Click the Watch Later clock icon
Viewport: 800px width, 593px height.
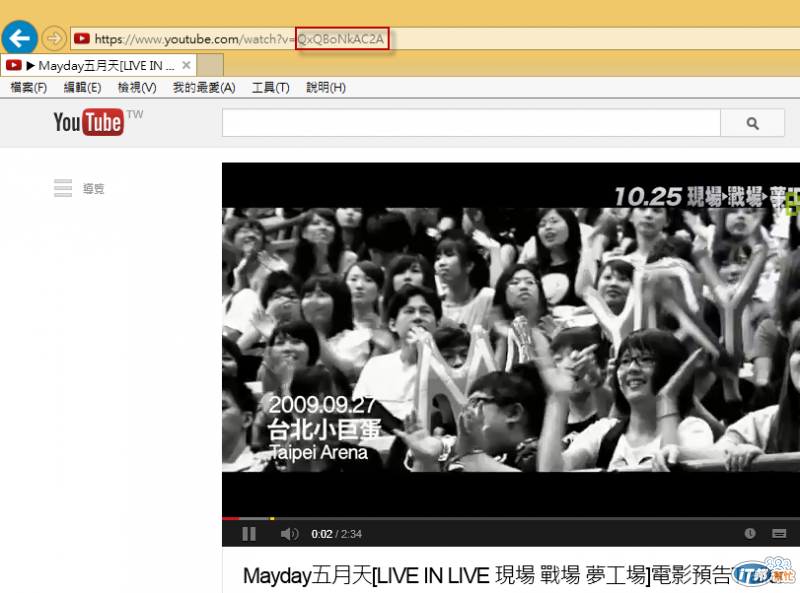tap(750, 533)
